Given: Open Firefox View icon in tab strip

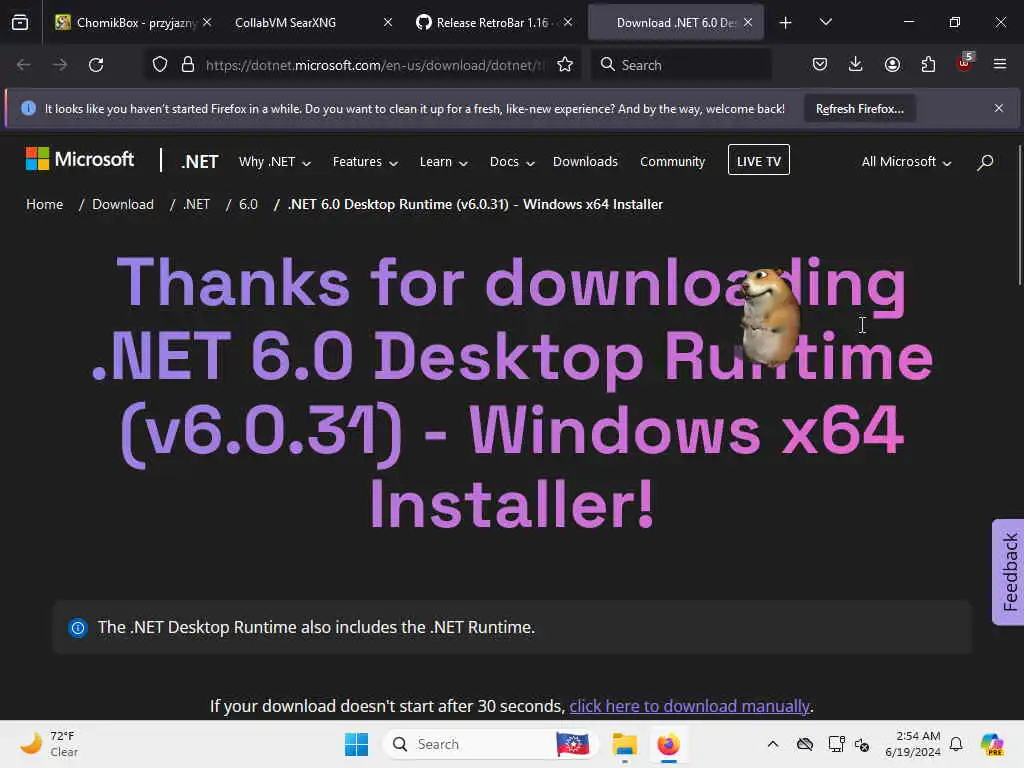Looking at the screenshot, I should coord(20,22).
